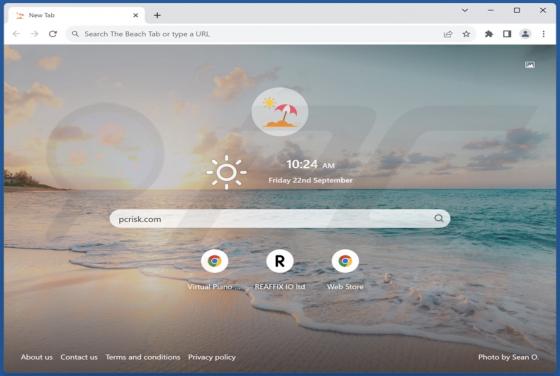Viewport: 560px width, 376px height.
Task: Expand the tab search chevron
Action: (465, 10)
